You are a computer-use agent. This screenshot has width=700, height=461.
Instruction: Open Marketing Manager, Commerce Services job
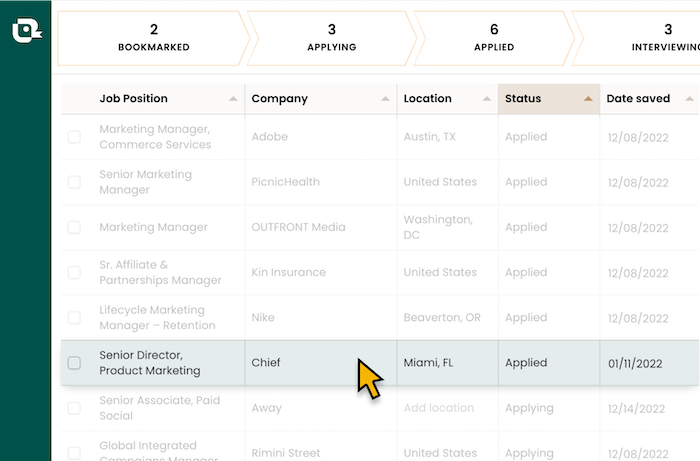click(155, 137)
